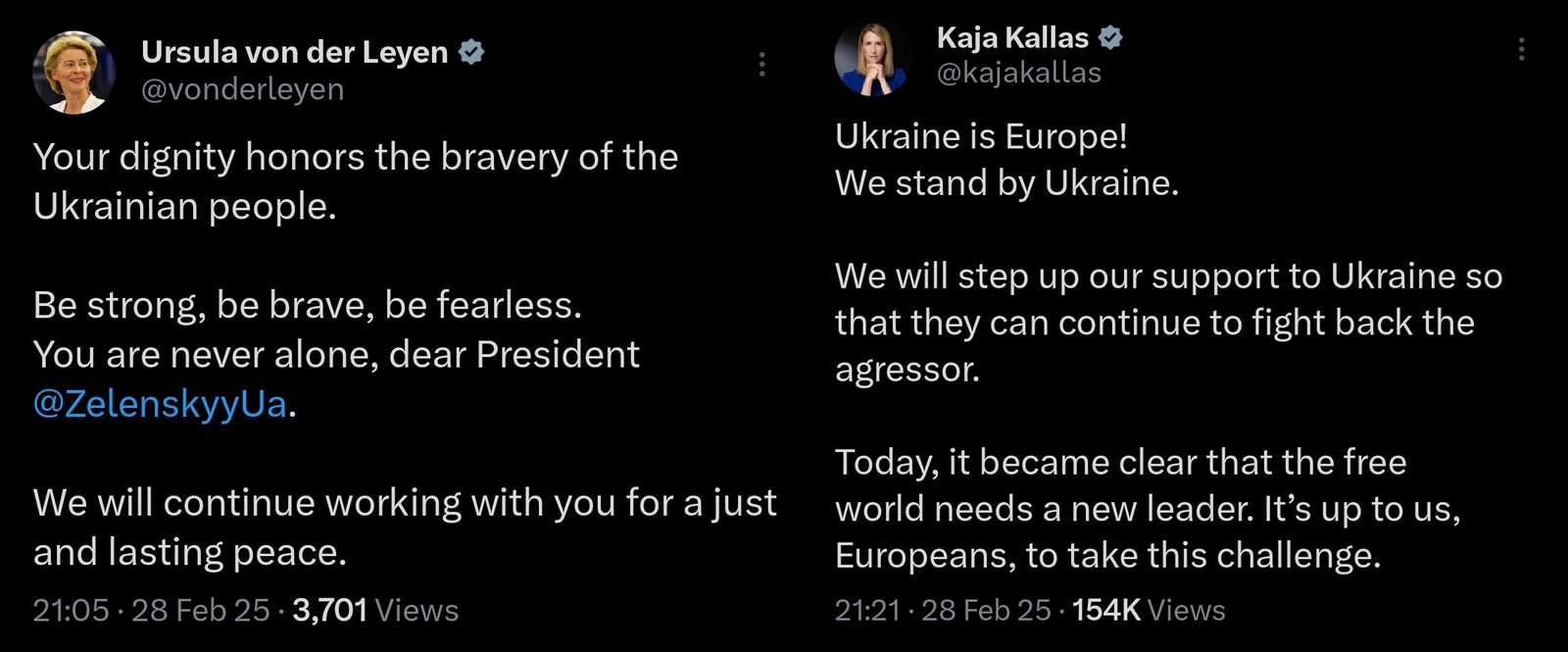
Task: Open the Ursula von der Leyen display name
Action: pos(294,52)
